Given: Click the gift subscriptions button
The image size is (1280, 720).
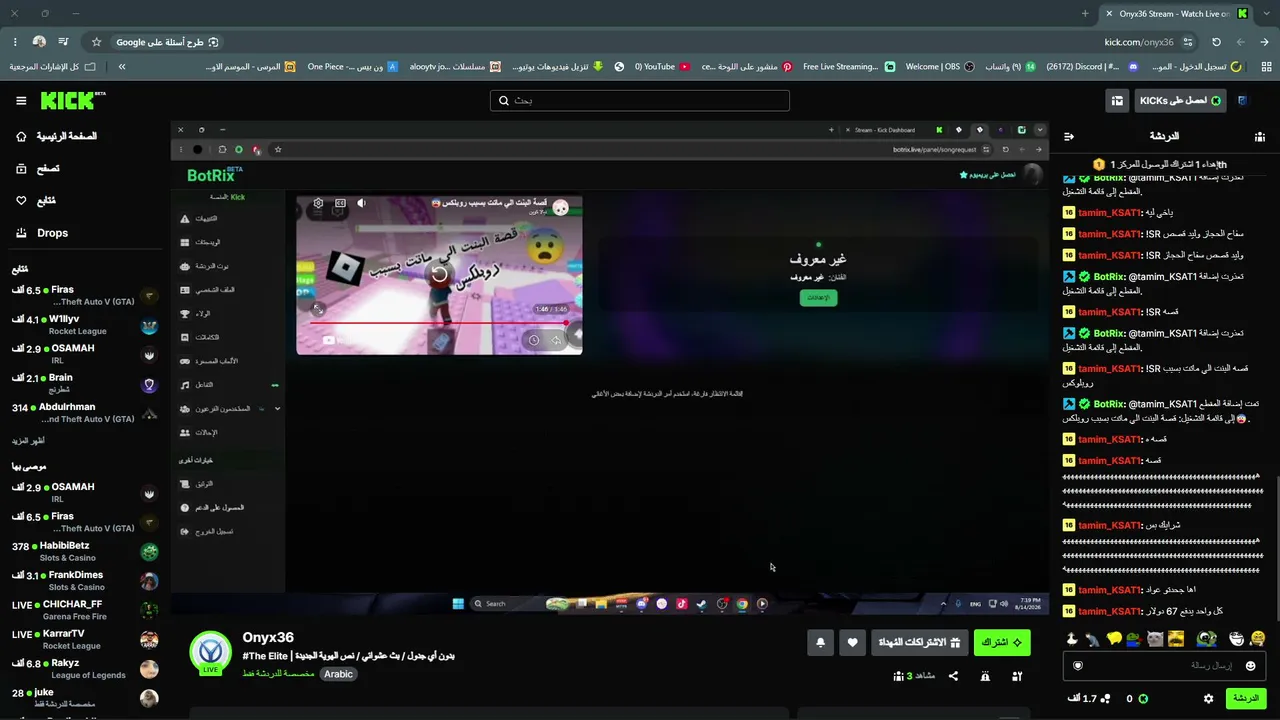Looking at the screenshot, I should click(919, 643).
